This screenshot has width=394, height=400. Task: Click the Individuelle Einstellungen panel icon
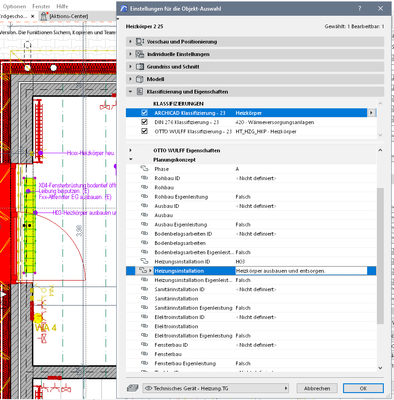click(x=140, y=54)
